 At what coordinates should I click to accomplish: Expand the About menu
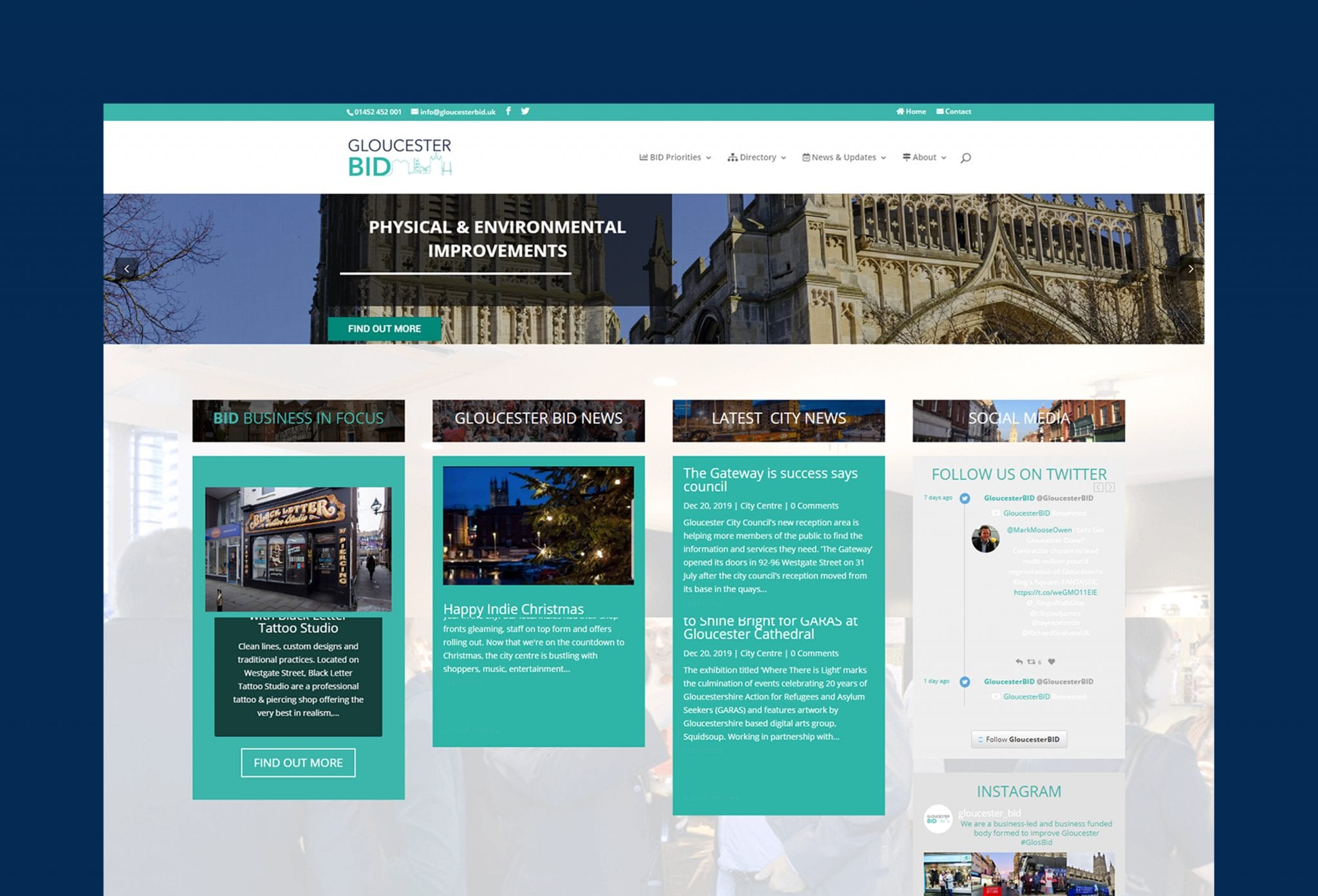[x=924, y=157]
